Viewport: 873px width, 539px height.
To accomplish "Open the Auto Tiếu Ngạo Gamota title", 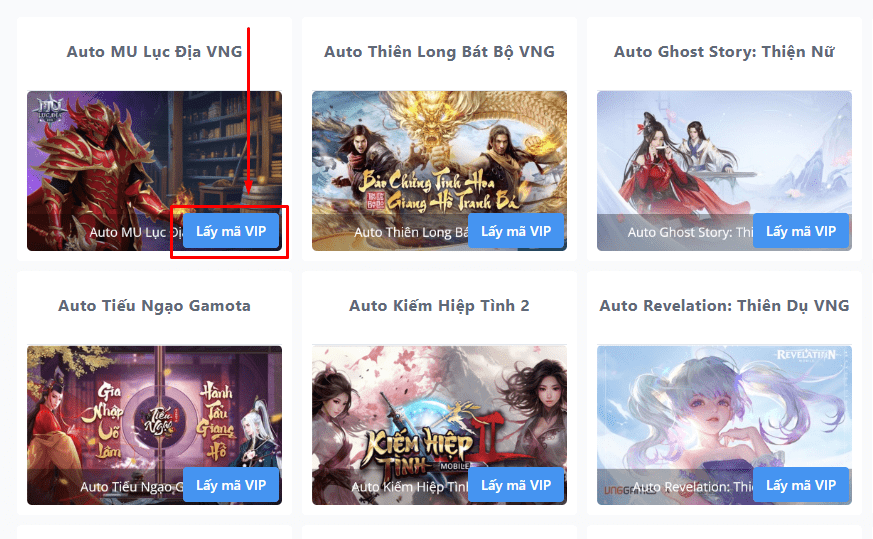I will (154, 306).
